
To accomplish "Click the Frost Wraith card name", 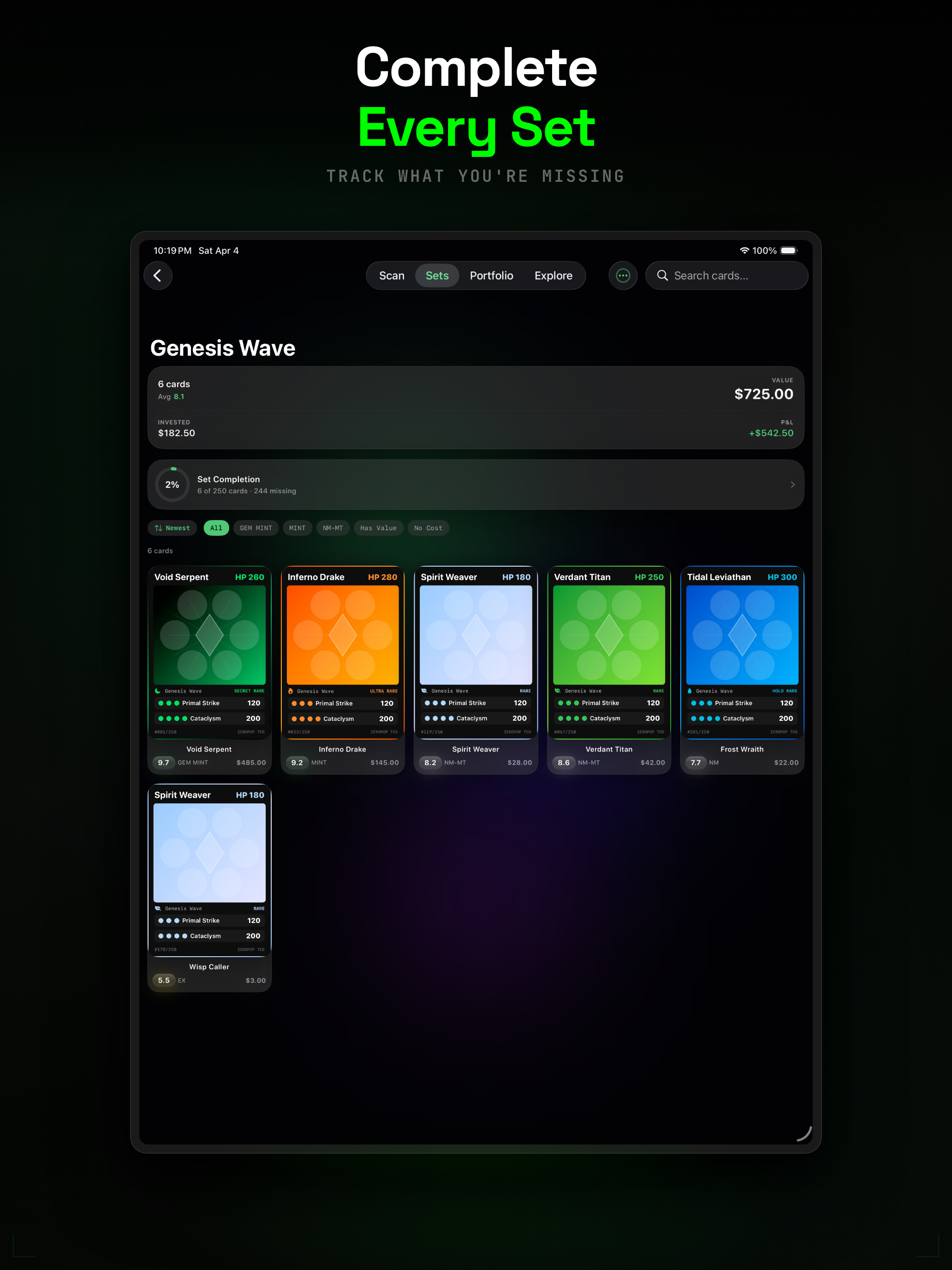I will (742, 749).
